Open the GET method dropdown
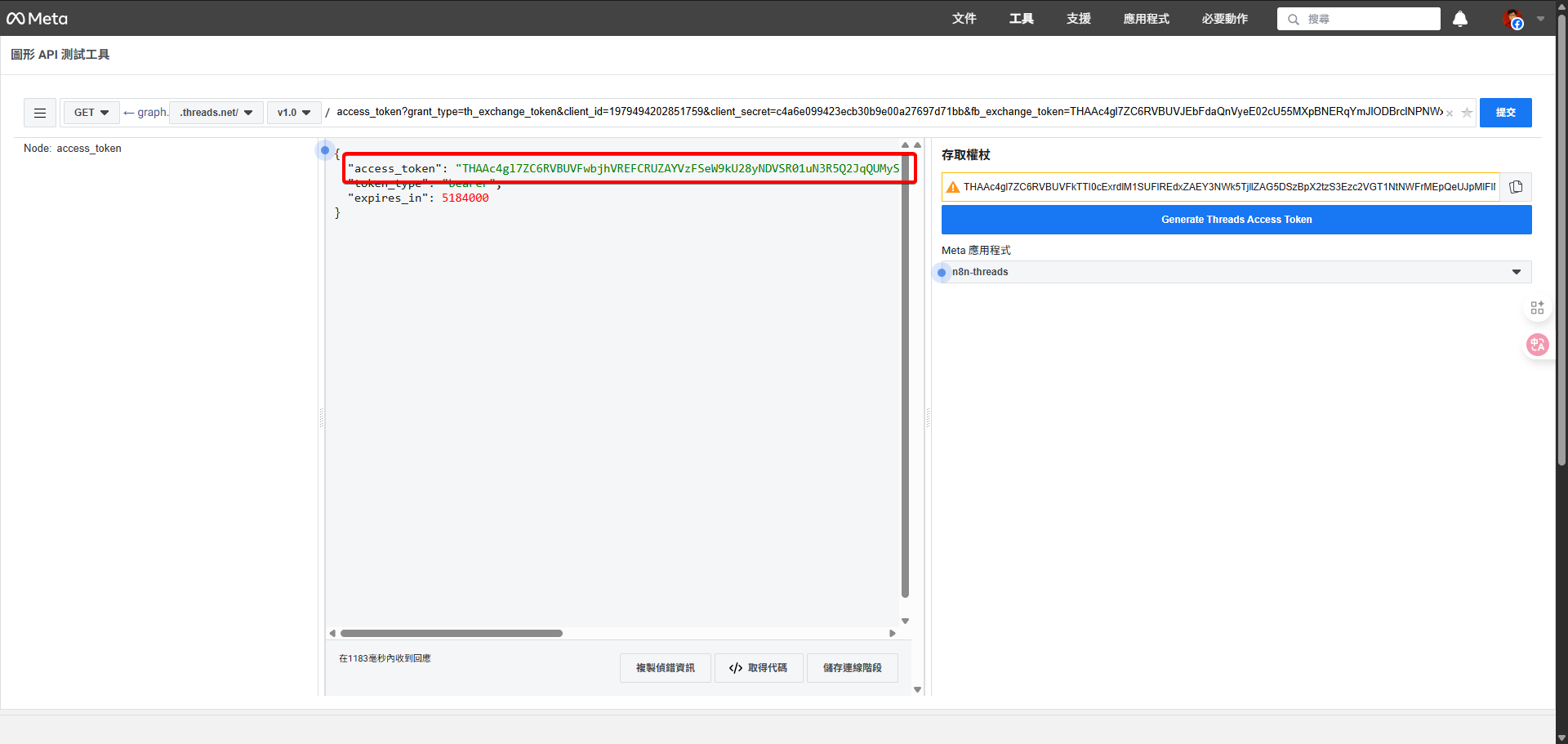This screenshot has height=744, width=1568. pos(91,113)
